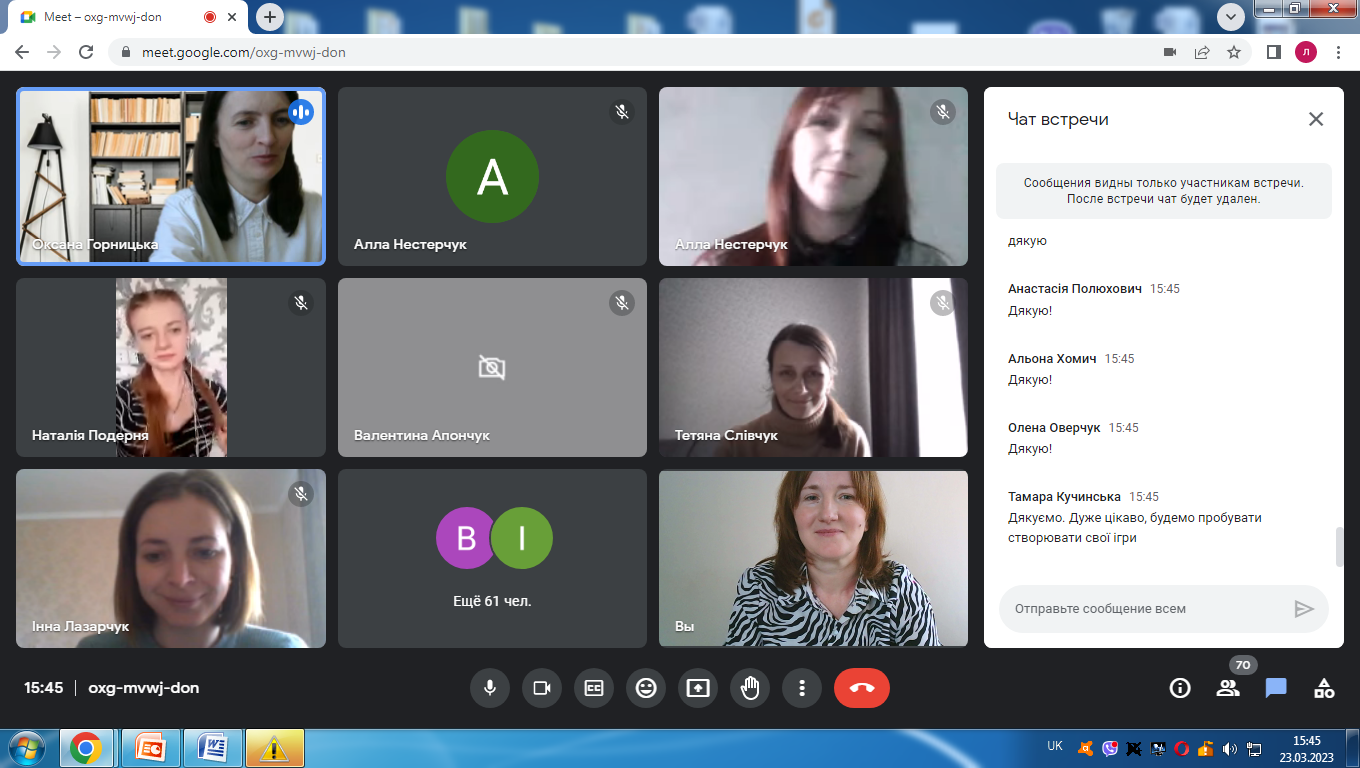The width and height of the screenshot is (1360, 768).
Task: End the call with the red hang-up button
Action: click(x=862, y=688)
